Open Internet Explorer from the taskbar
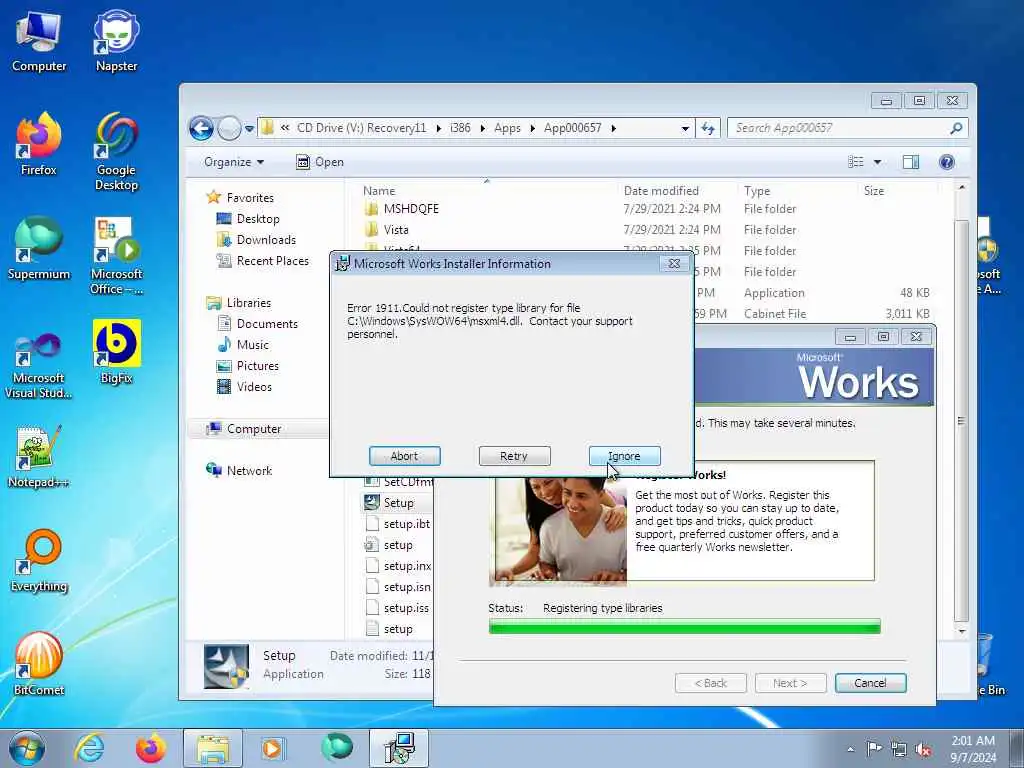The height and width of the screenshot is (768, 1024). [89, 748]
